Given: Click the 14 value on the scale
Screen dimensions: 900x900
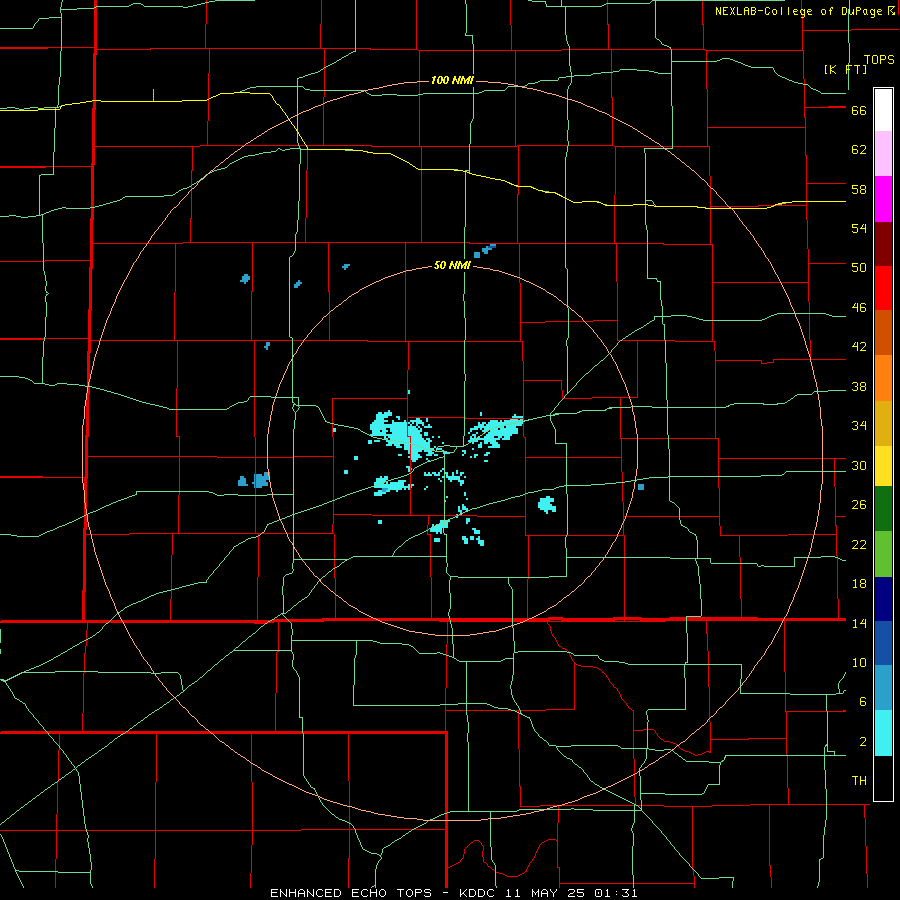Looking at the screenshot, I should point(859,623).
